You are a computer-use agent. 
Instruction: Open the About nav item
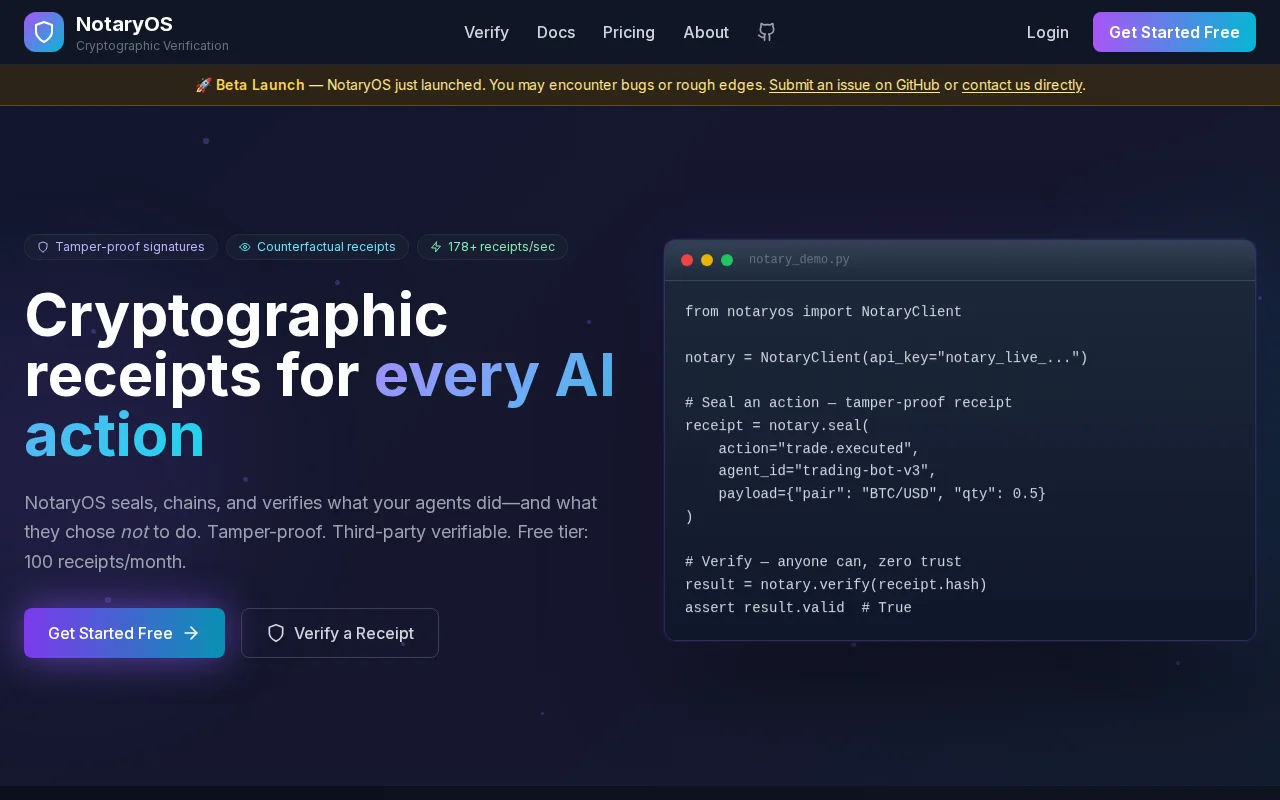[706, 32]
